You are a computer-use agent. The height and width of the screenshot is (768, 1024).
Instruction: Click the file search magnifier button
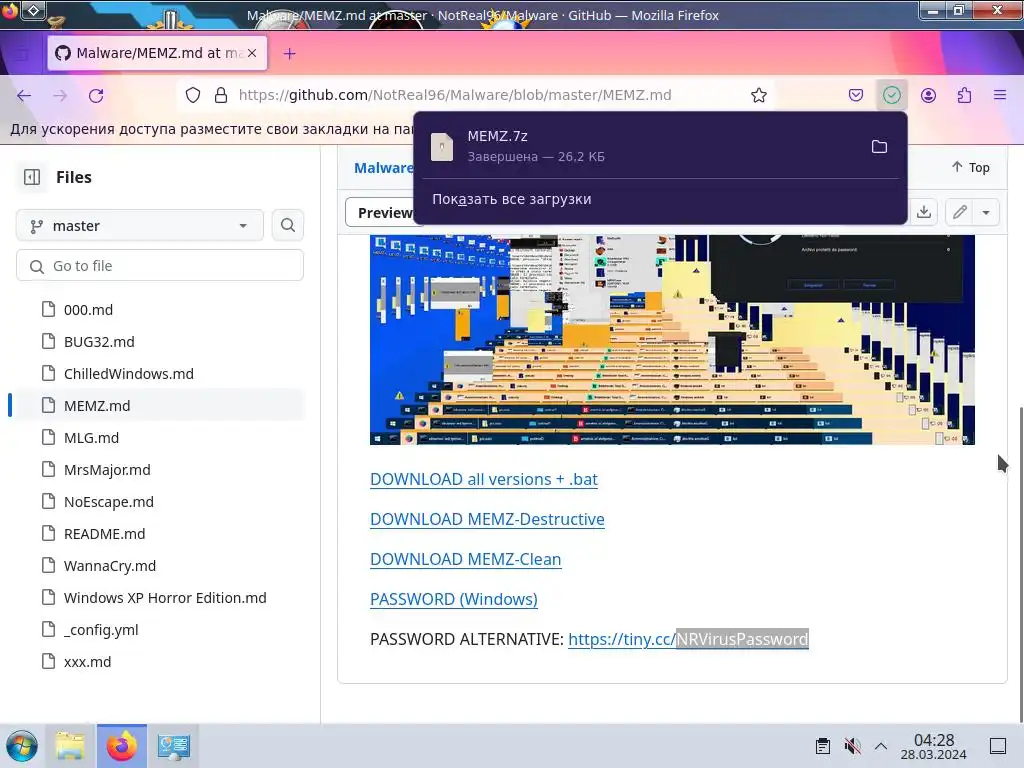[x=287, y=225]
